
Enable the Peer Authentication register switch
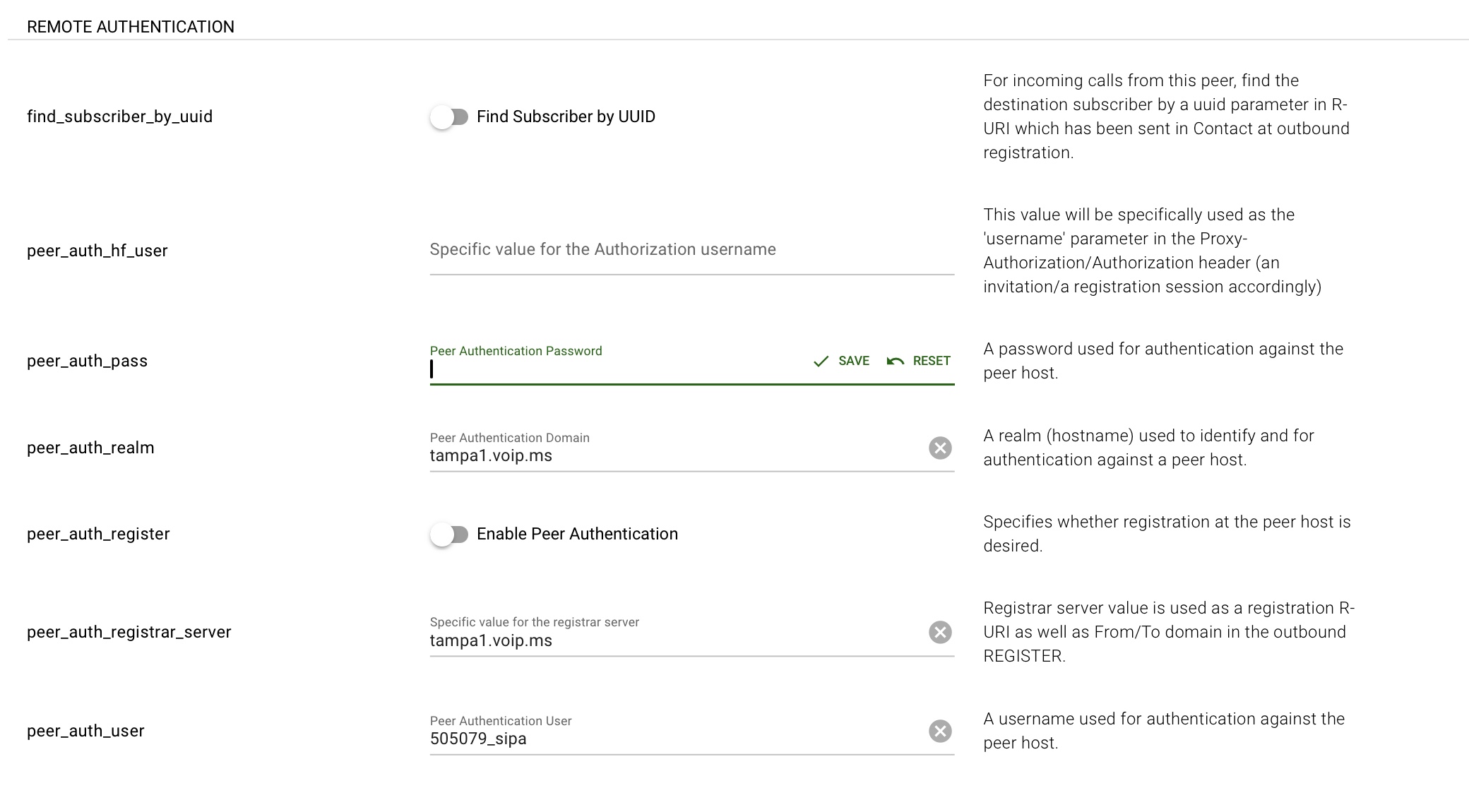click(x=449, y=534)
